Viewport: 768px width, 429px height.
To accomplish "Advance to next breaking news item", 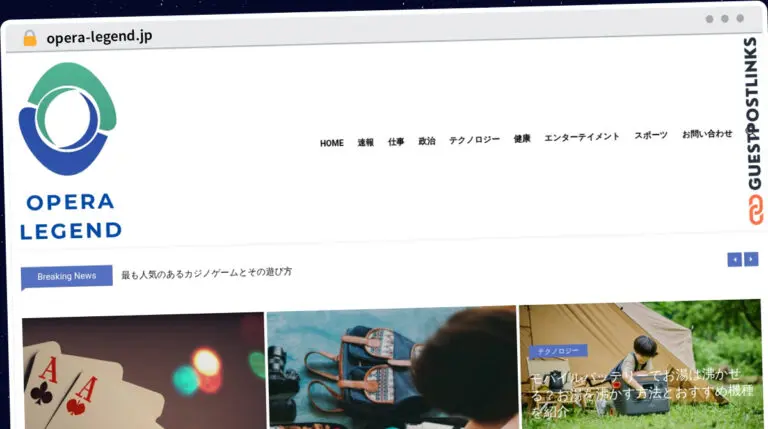I will [751, 259].
